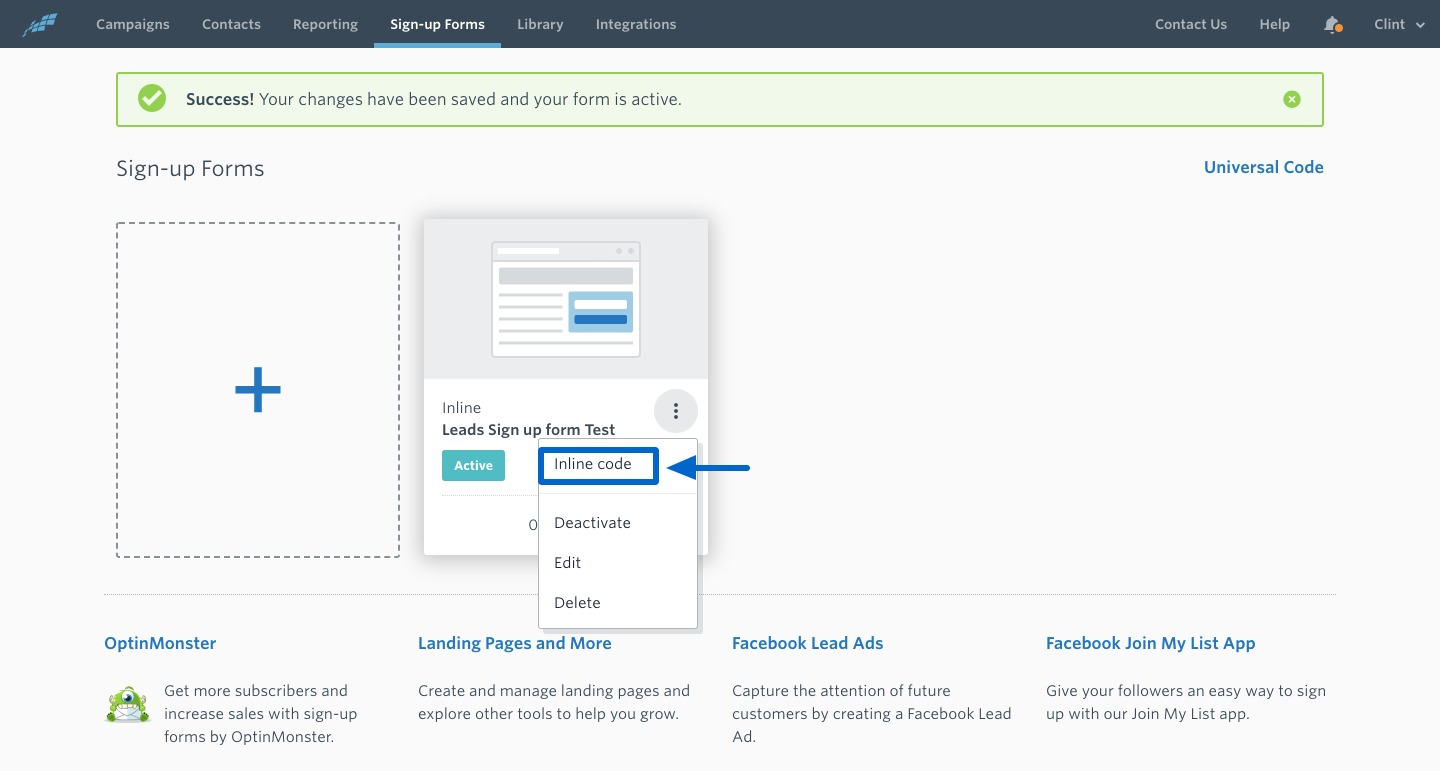Open the Landing Pages and More link
This screenshot has height=771, width=1440.
(x=515, y=643)
